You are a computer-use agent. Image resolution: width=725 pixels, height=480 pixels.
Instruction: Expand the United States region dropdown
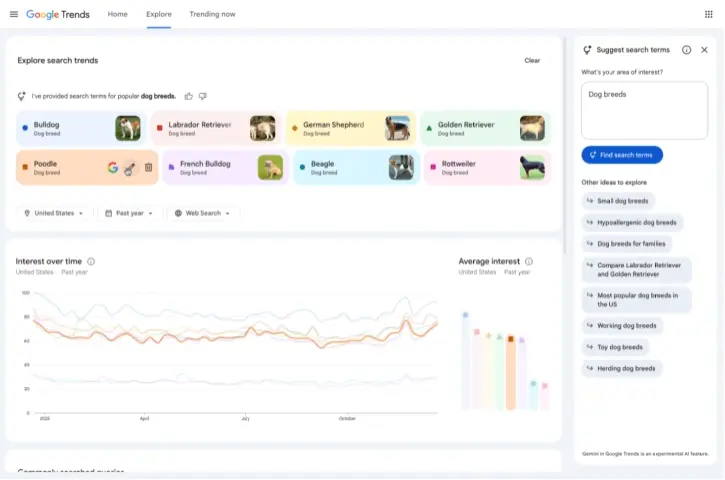pos(55,213)
